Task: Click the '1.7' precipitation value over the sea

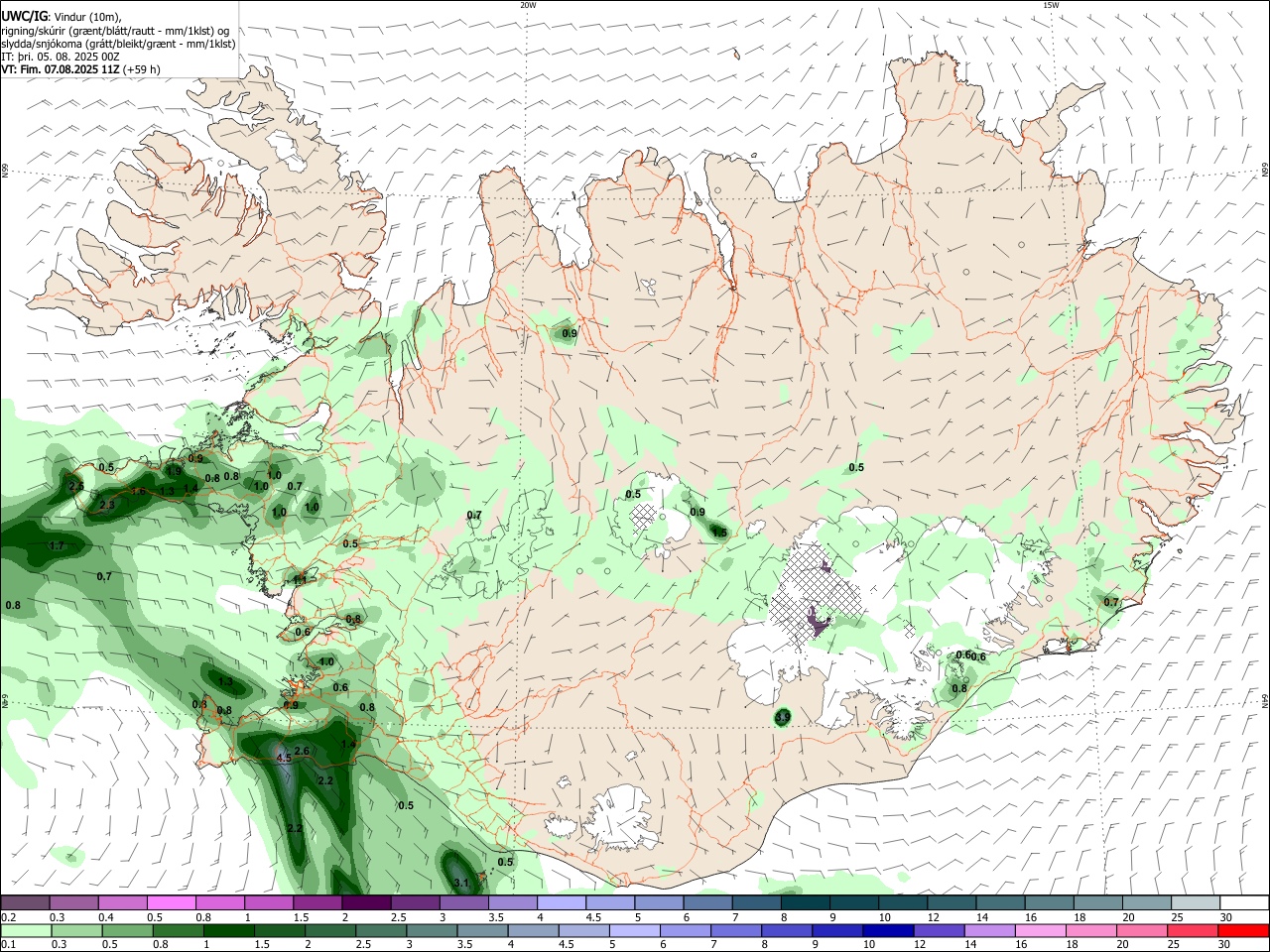Action: [57, 546]
